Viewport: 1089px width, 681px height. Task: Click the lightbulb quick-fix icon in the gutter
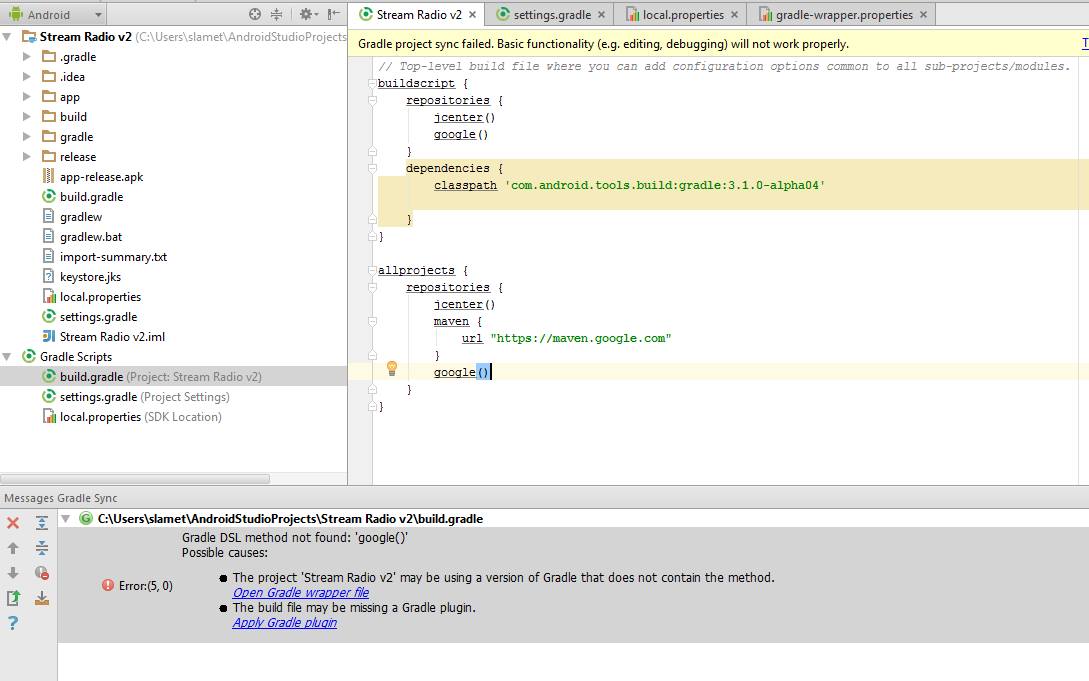click(x=392, y=369)
